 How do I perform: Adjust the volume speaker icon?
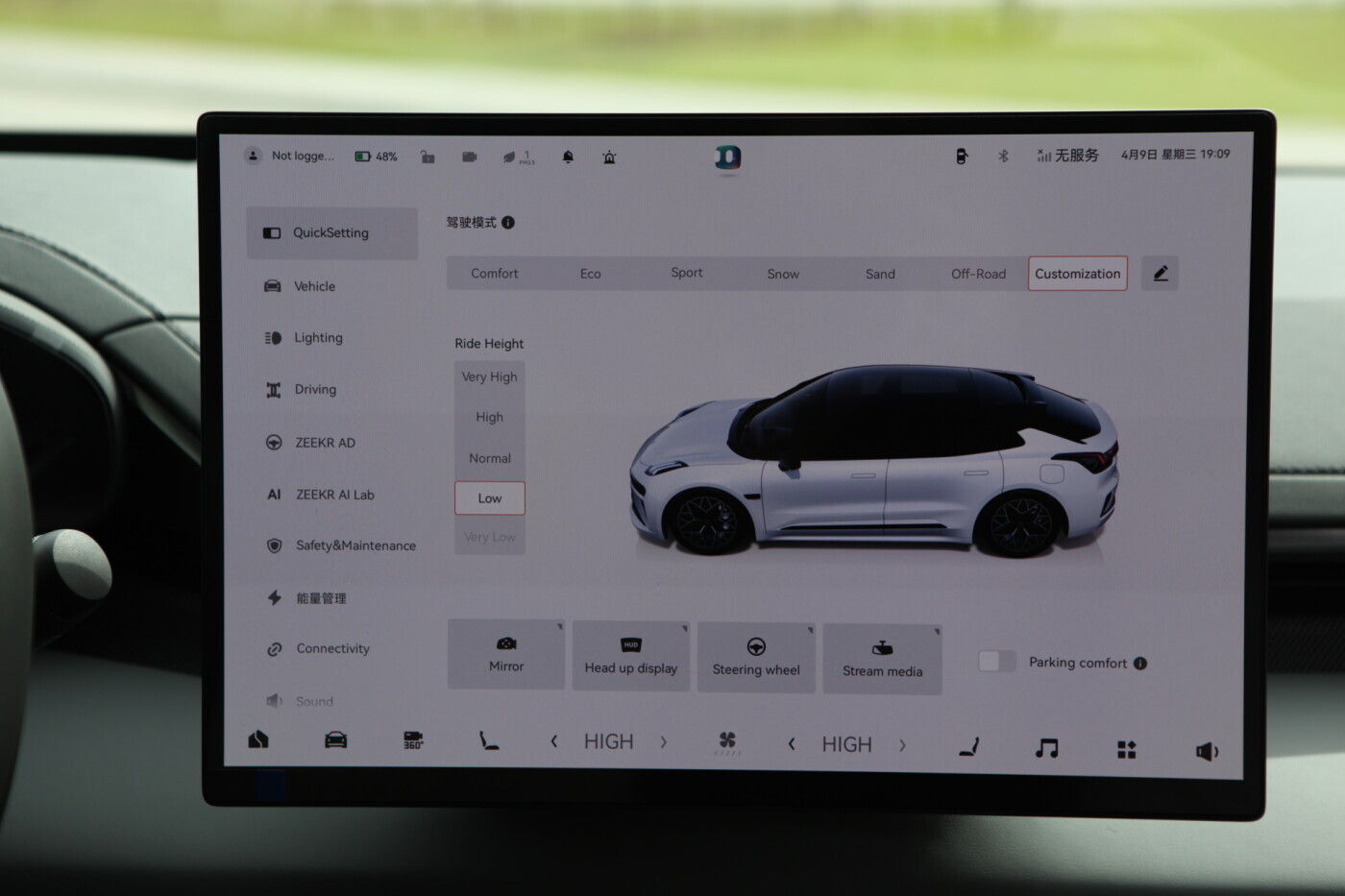1207,752
